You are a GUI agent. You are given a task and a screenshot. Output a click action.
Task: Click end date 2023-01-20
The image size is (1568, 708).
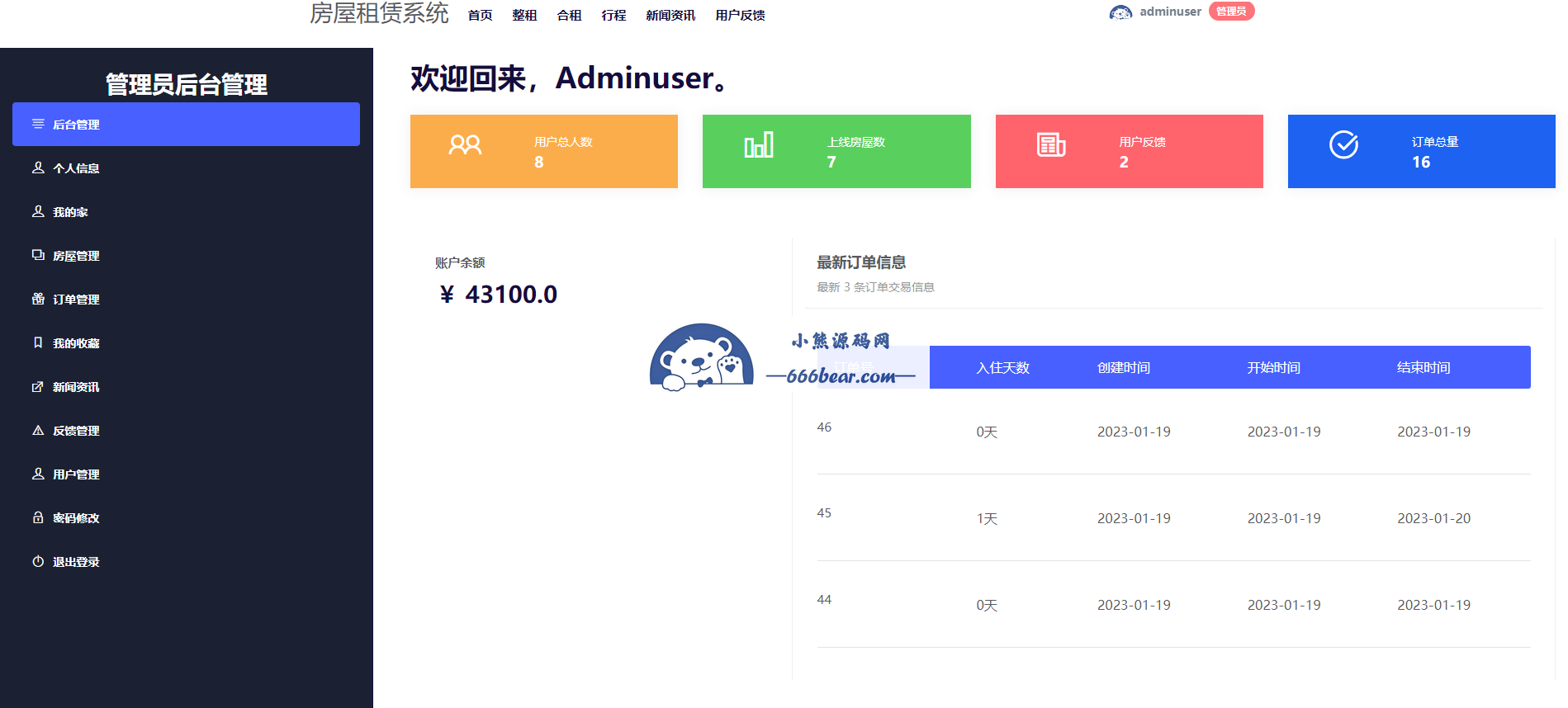coord(1433,518)
